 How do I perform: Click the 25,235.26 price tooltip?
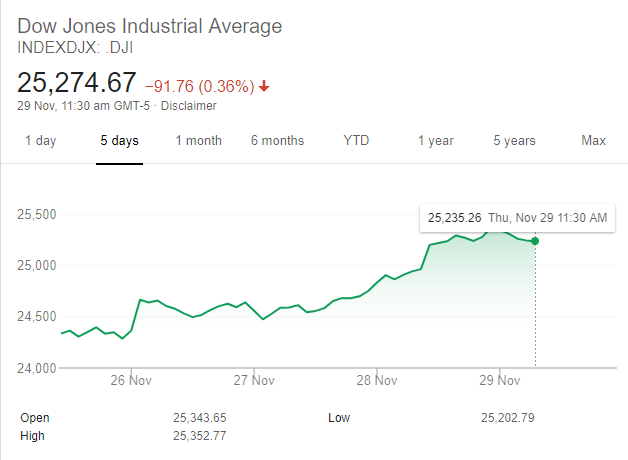click(455, 218)
